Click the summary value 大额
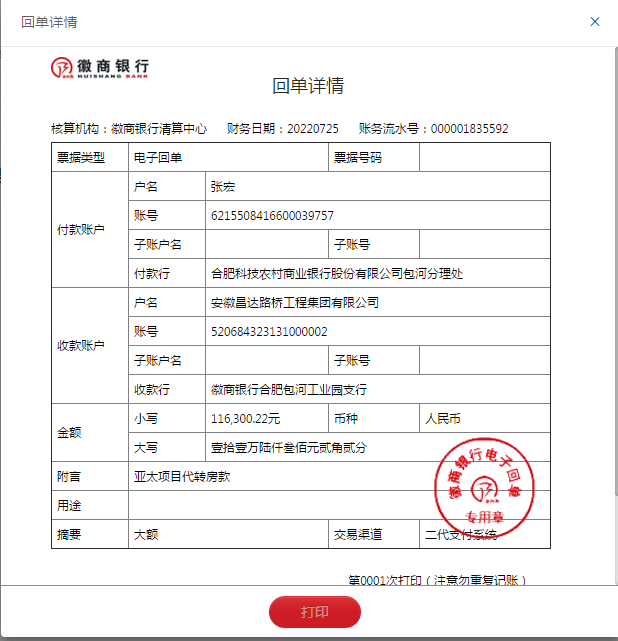 coord(146,535)
